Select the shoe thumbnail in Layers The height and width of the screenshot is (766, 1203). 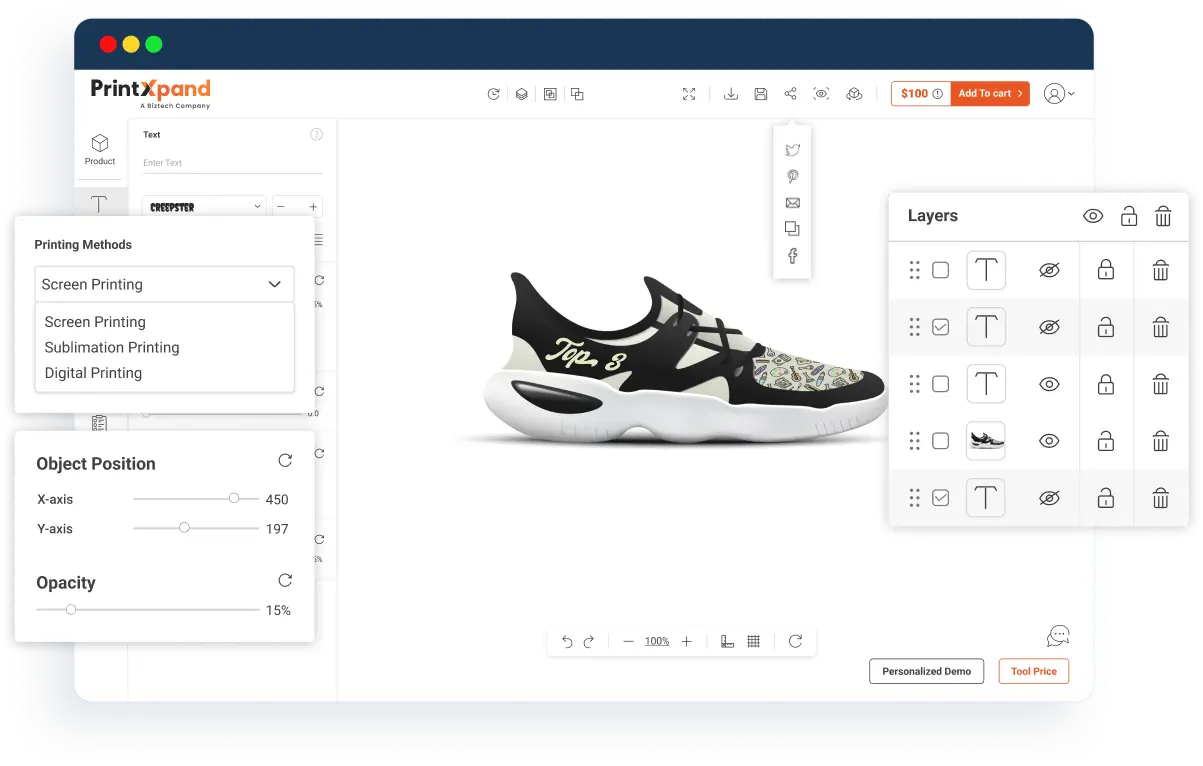click(986, 441)
